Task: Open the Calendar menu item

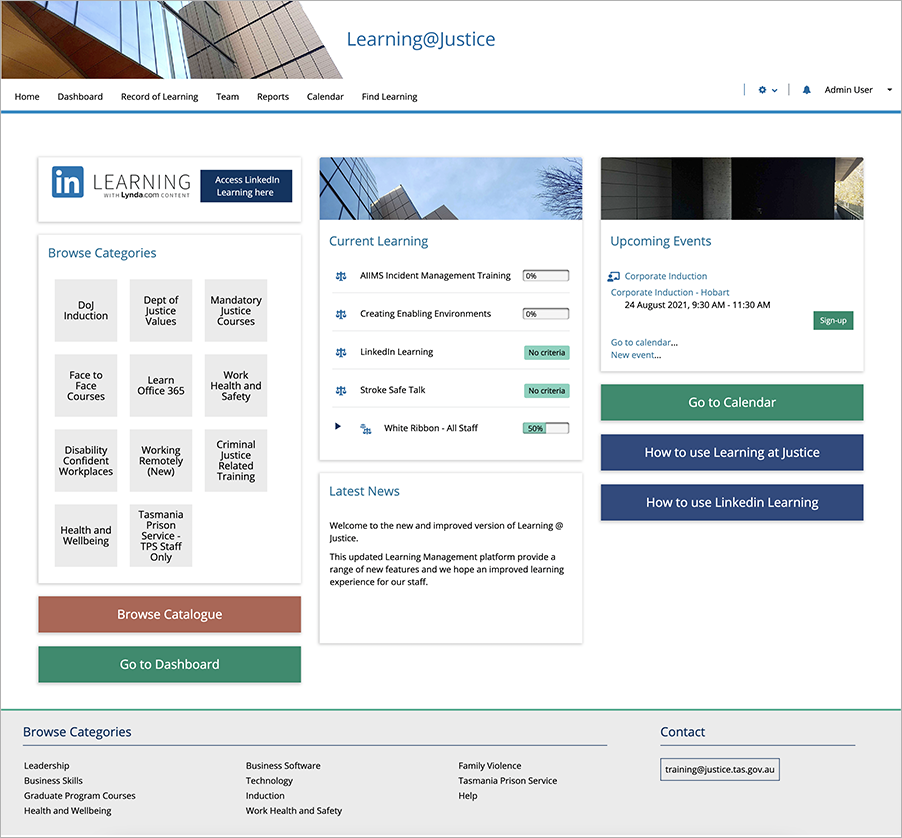Action: click(x=325, y=97)
